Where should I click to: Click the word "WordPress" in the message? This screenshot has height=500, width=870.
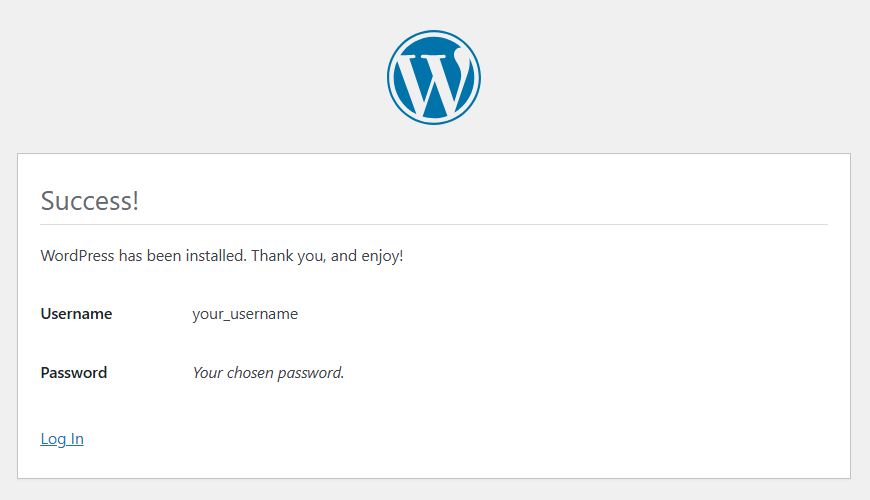point(77,256)
